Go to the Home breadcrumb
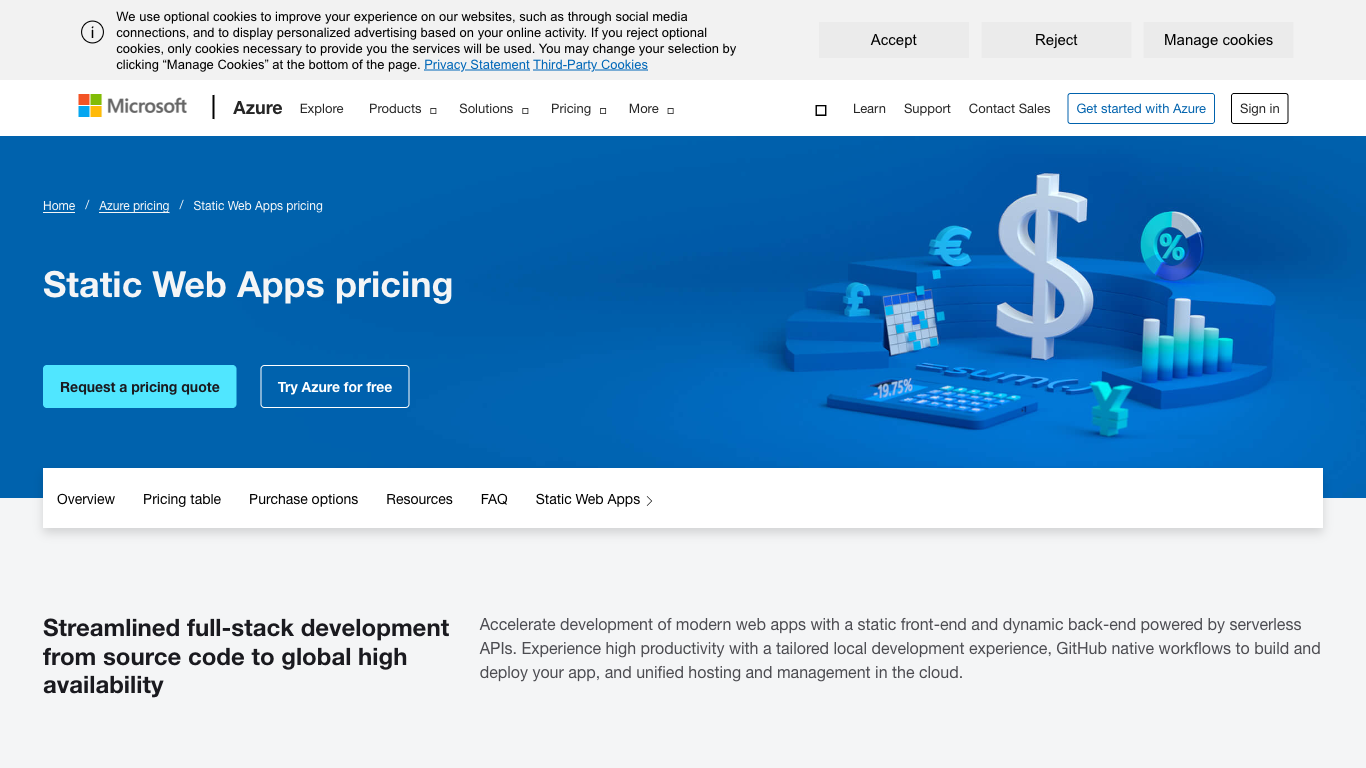1366x768 pixels. pyautogui.click(x=59, y=206)
